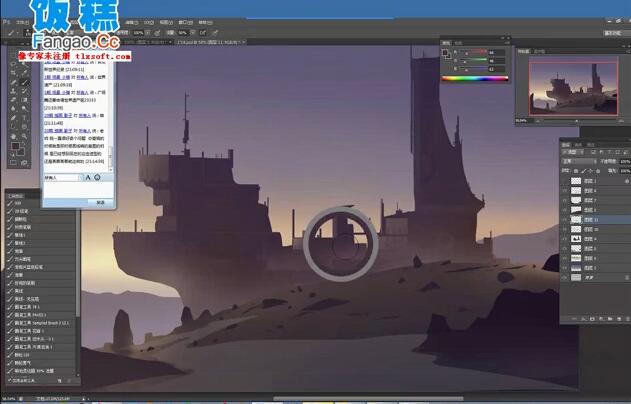This screenshot has height=404, width=631.
Task: Switch to the 色板 (Swatches) tab
Action: (458, 43)
